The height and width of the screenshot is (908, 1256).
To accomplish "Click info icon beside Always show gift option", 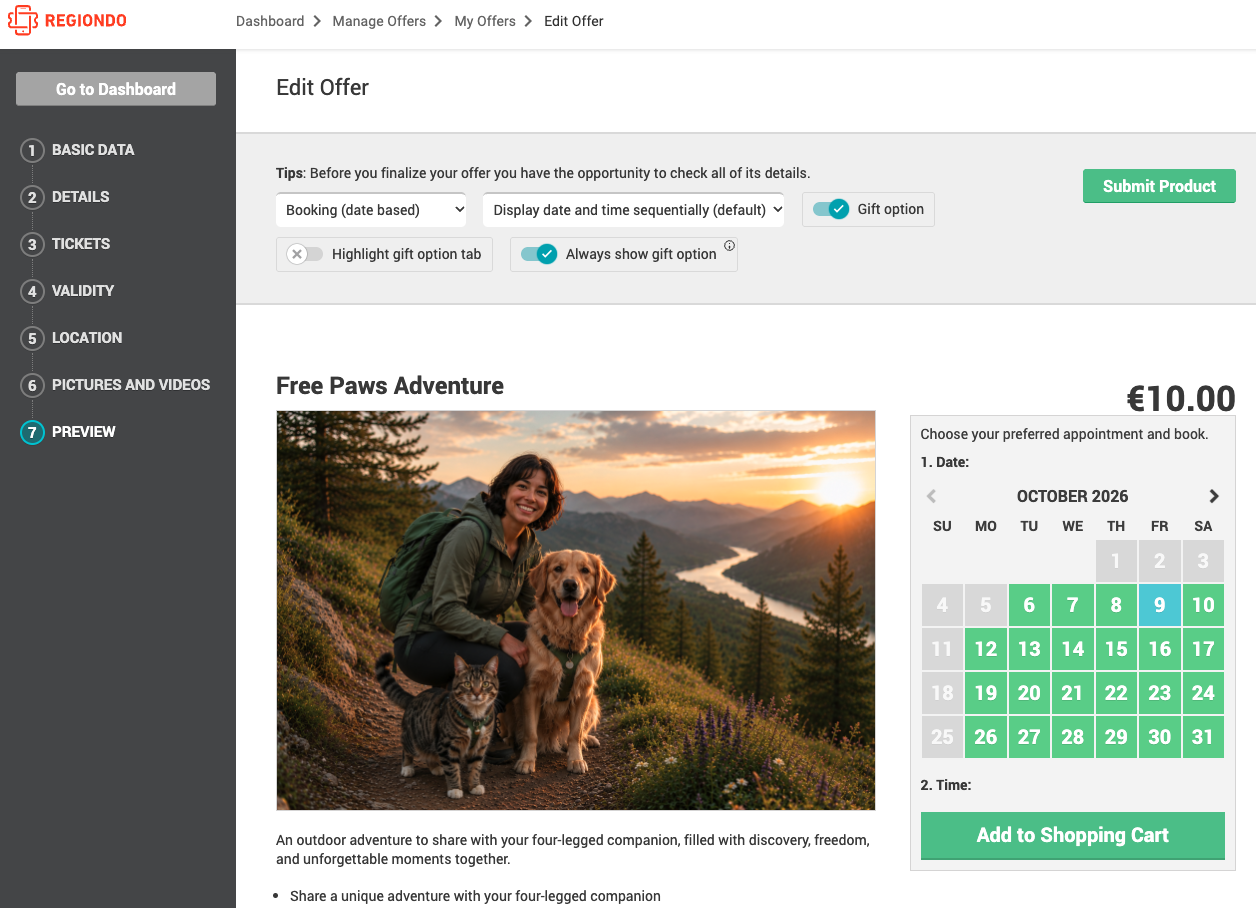I will click(729, 246).
